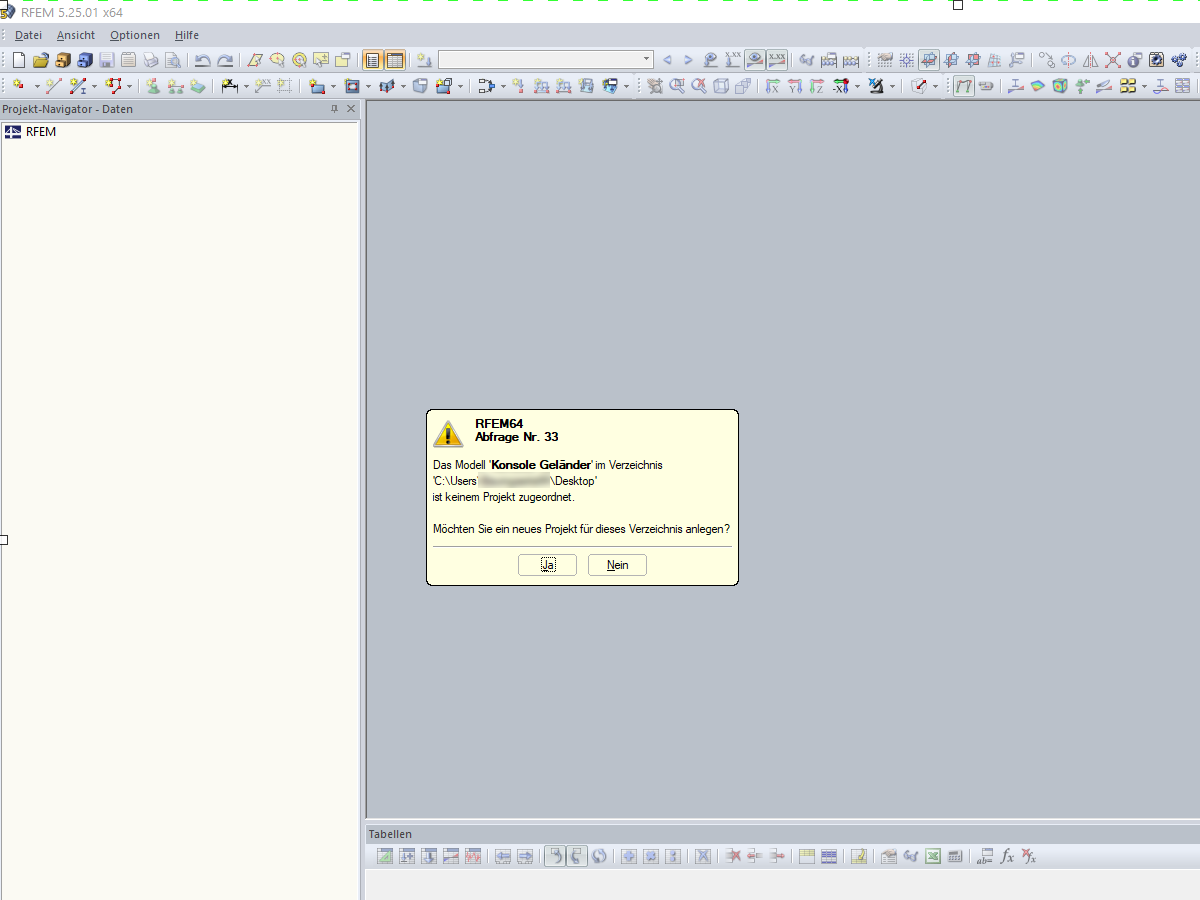Open the Datei menu
This screenshot has height=900, width=1200.
tap(28, 35)
